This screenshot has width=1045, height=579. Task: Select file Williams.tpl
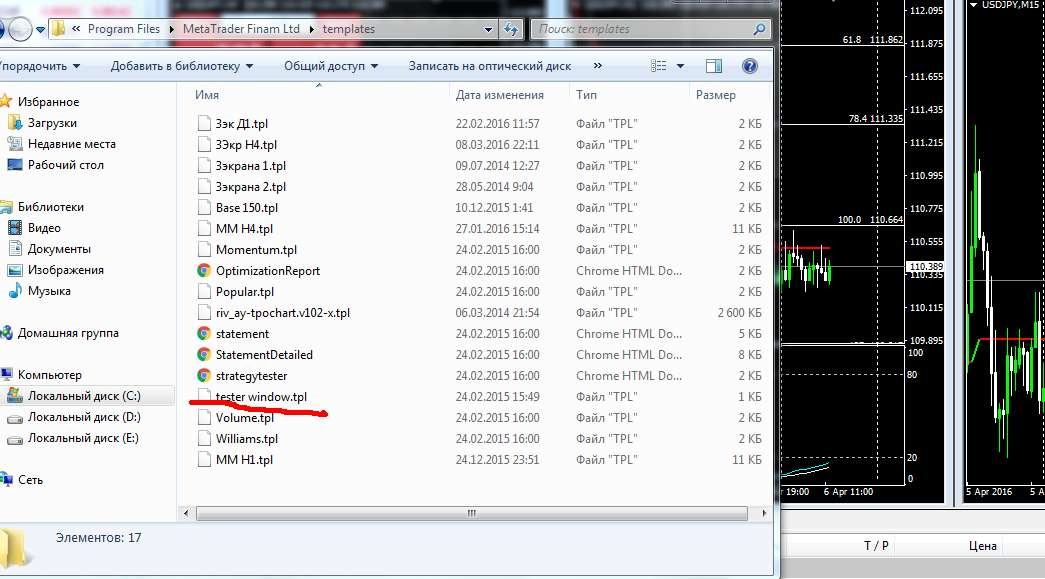click(x=247, y=438)
